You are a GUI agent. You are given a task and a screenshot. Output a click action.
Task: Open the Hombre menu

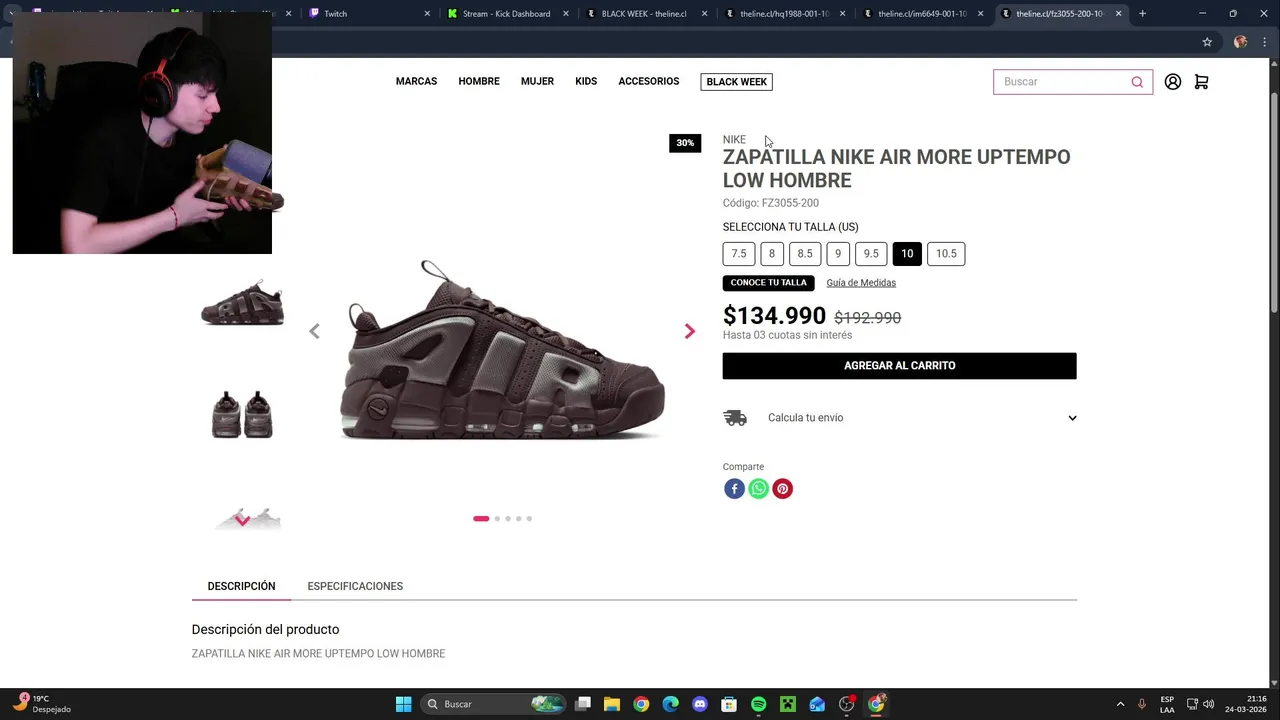479,82
